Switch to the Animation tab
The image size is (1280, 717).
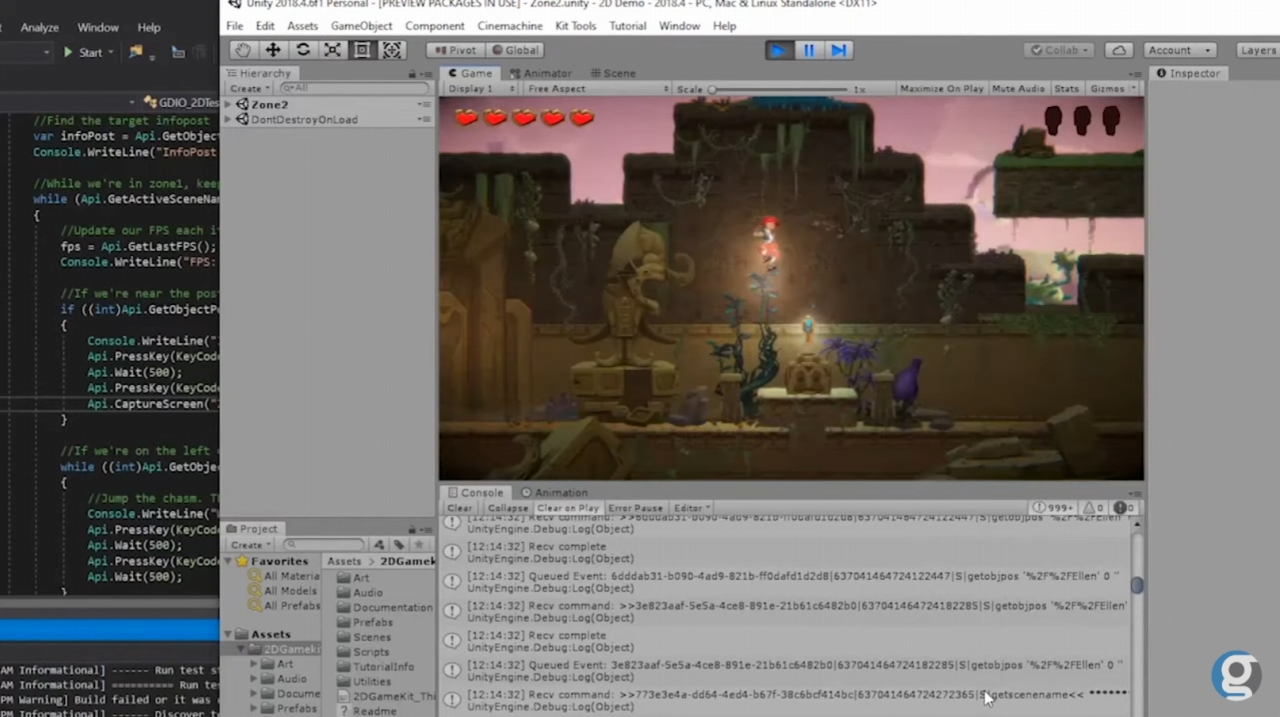(554, 492)
